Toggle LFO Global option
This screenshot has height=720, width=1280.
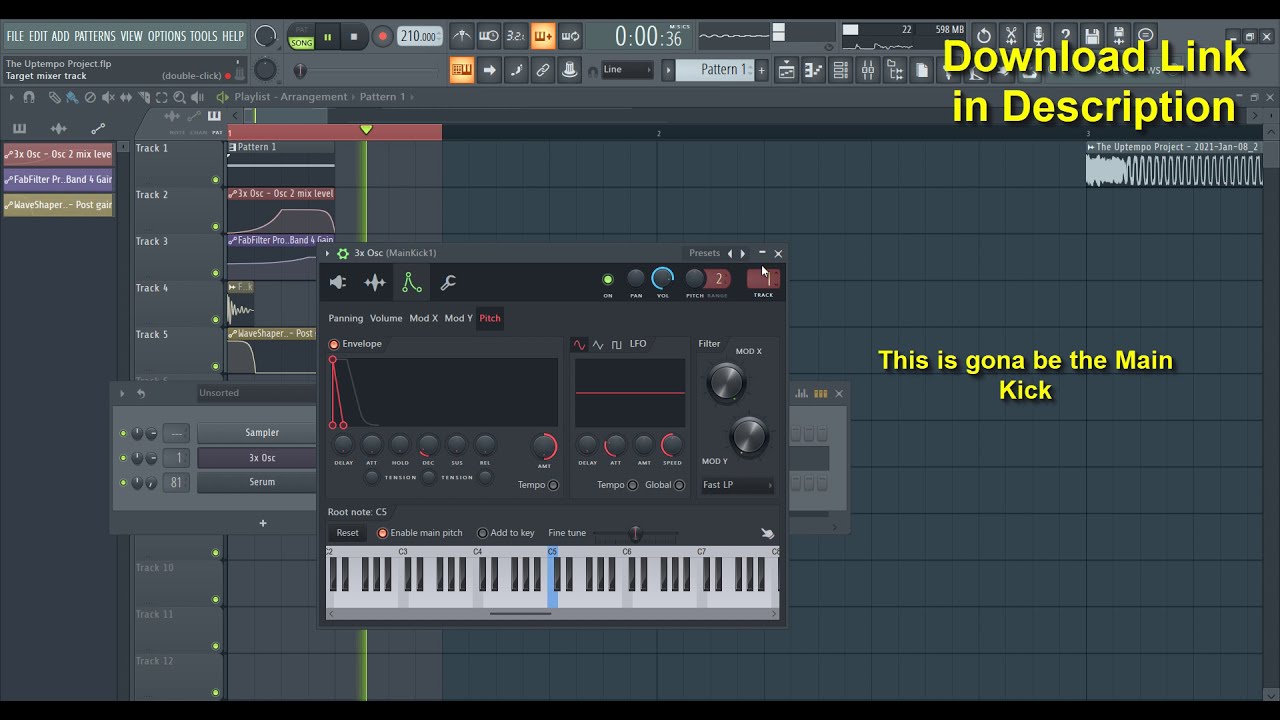(679, 485)
